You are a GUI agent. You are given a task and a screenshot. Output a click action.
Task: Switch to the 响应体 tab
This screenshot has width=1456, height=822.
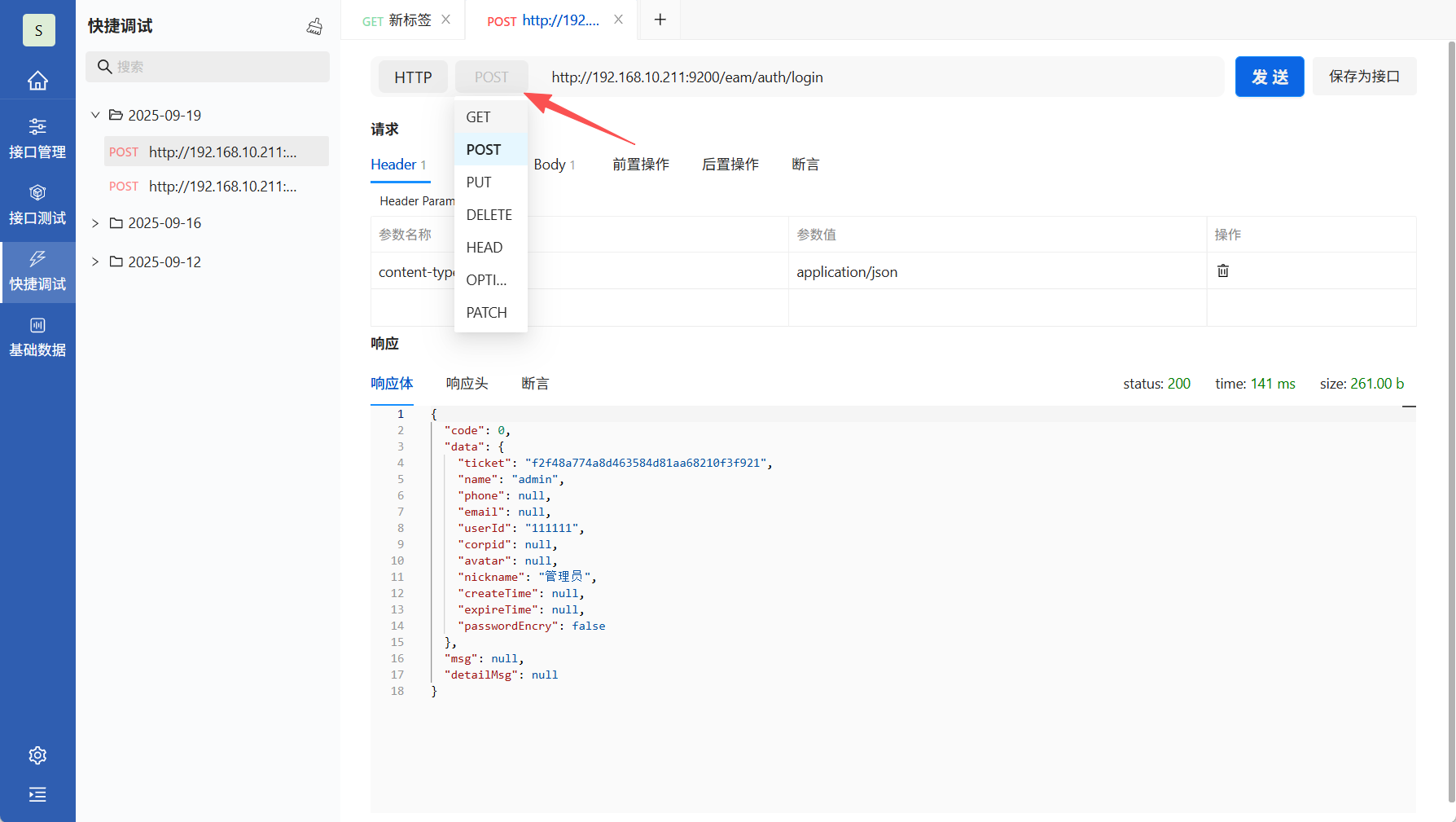pos(392,384)
